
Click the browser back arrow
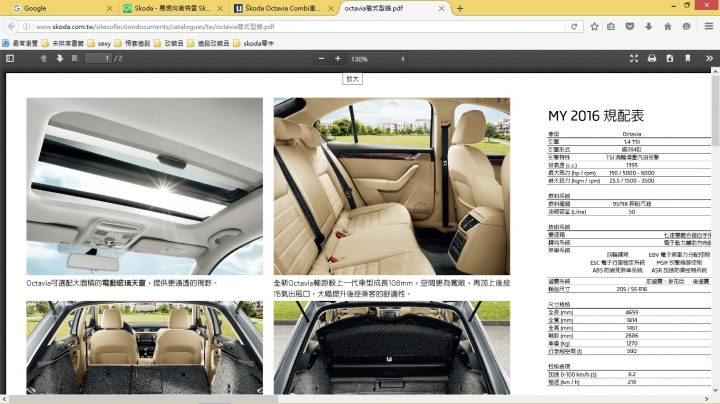click(x=11, y=27)
